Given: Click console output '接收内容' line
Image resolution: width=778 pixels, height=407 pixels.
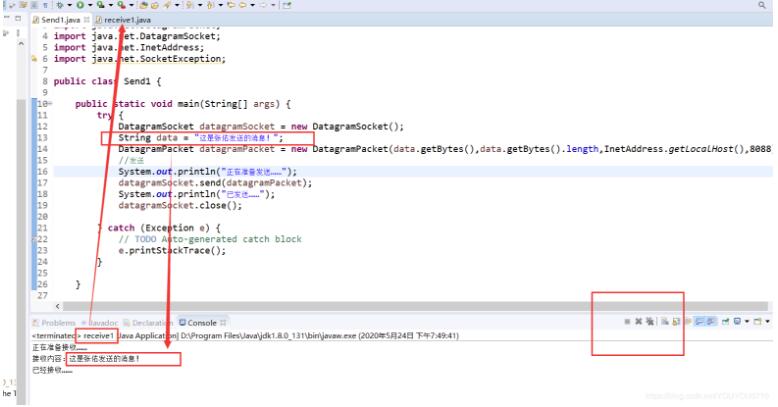Looking at the screenshot, I should (x=86, y=358).
